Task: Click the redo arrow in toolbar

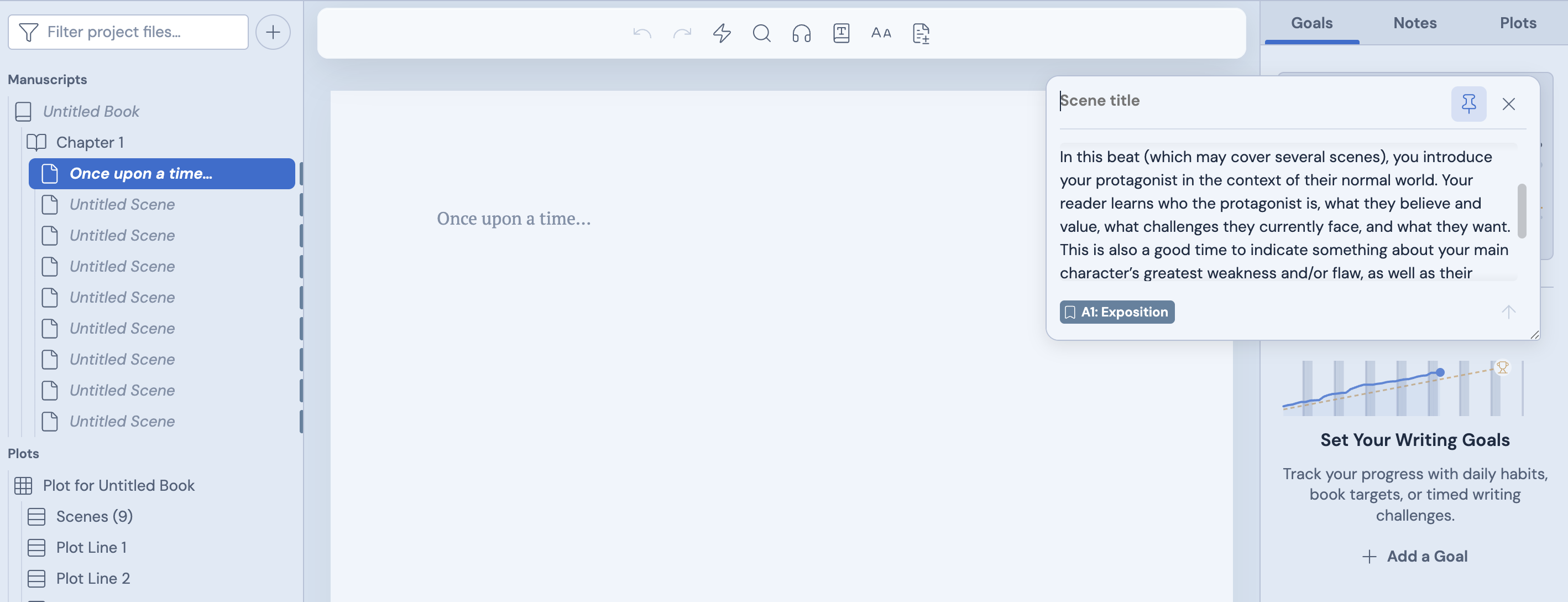Action: tap(682, 33)
